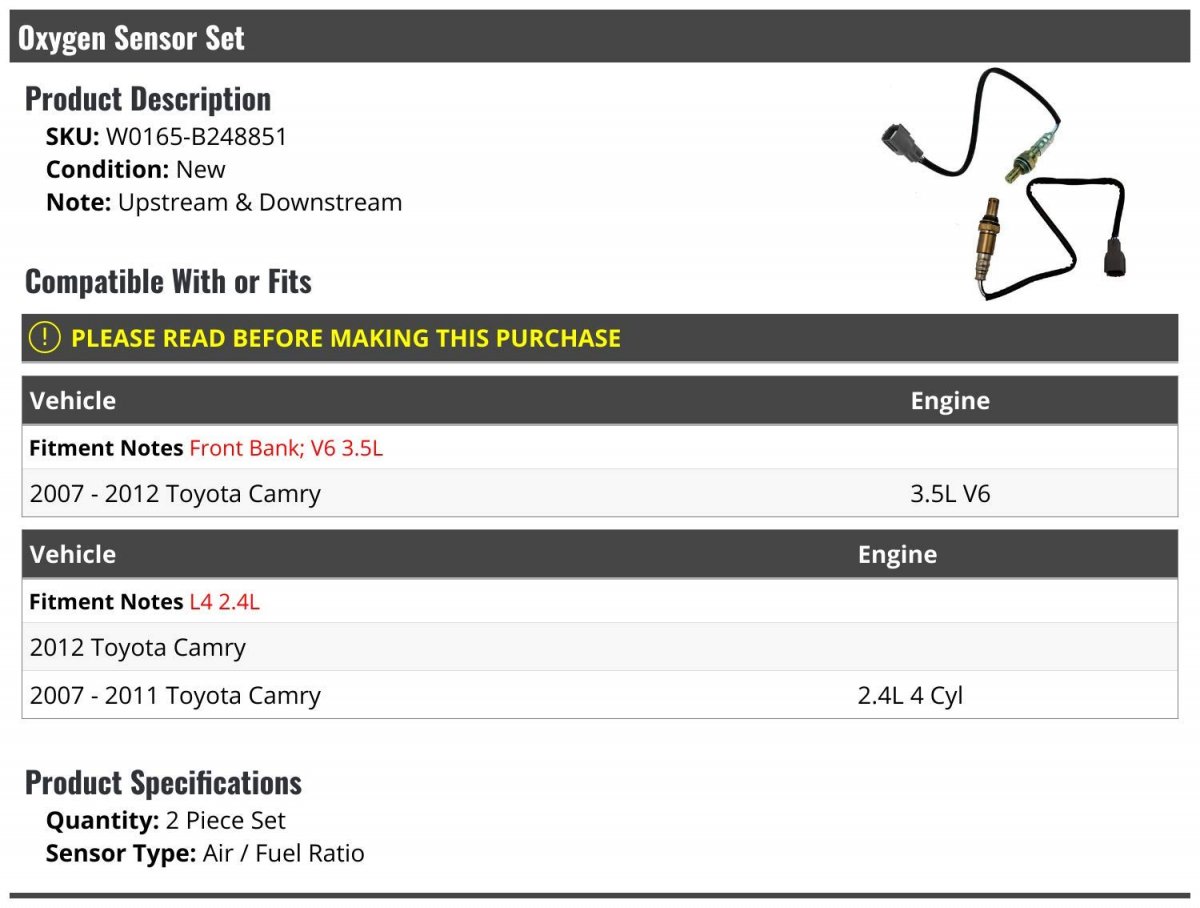Click the PLEASE READ BEFORE MAKING THIS PURCHASE banner
The width and height of the screenshot is (1200, 908).
tap(600, 338)
